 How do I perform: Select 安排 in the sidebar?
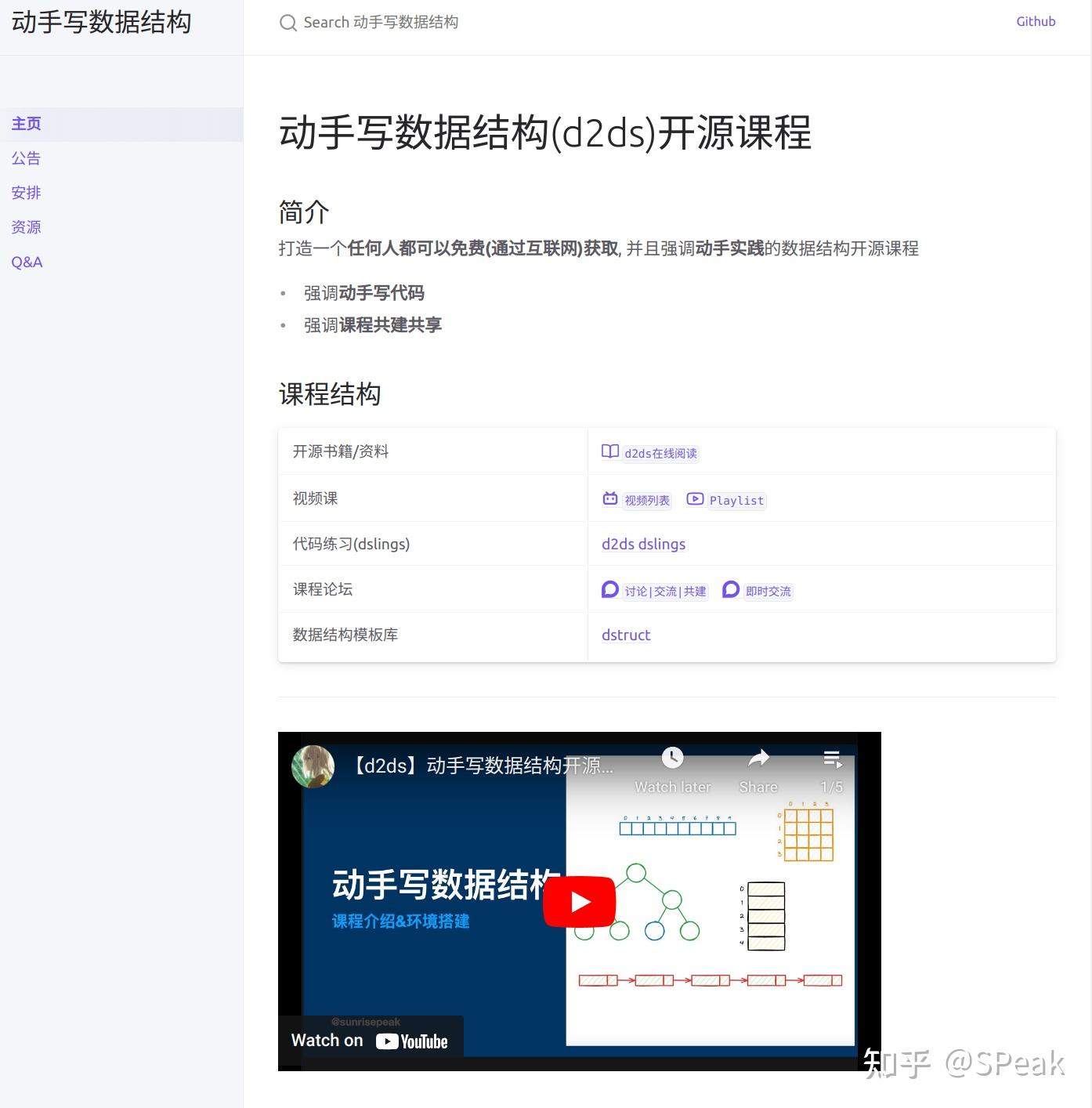[26, 193]
